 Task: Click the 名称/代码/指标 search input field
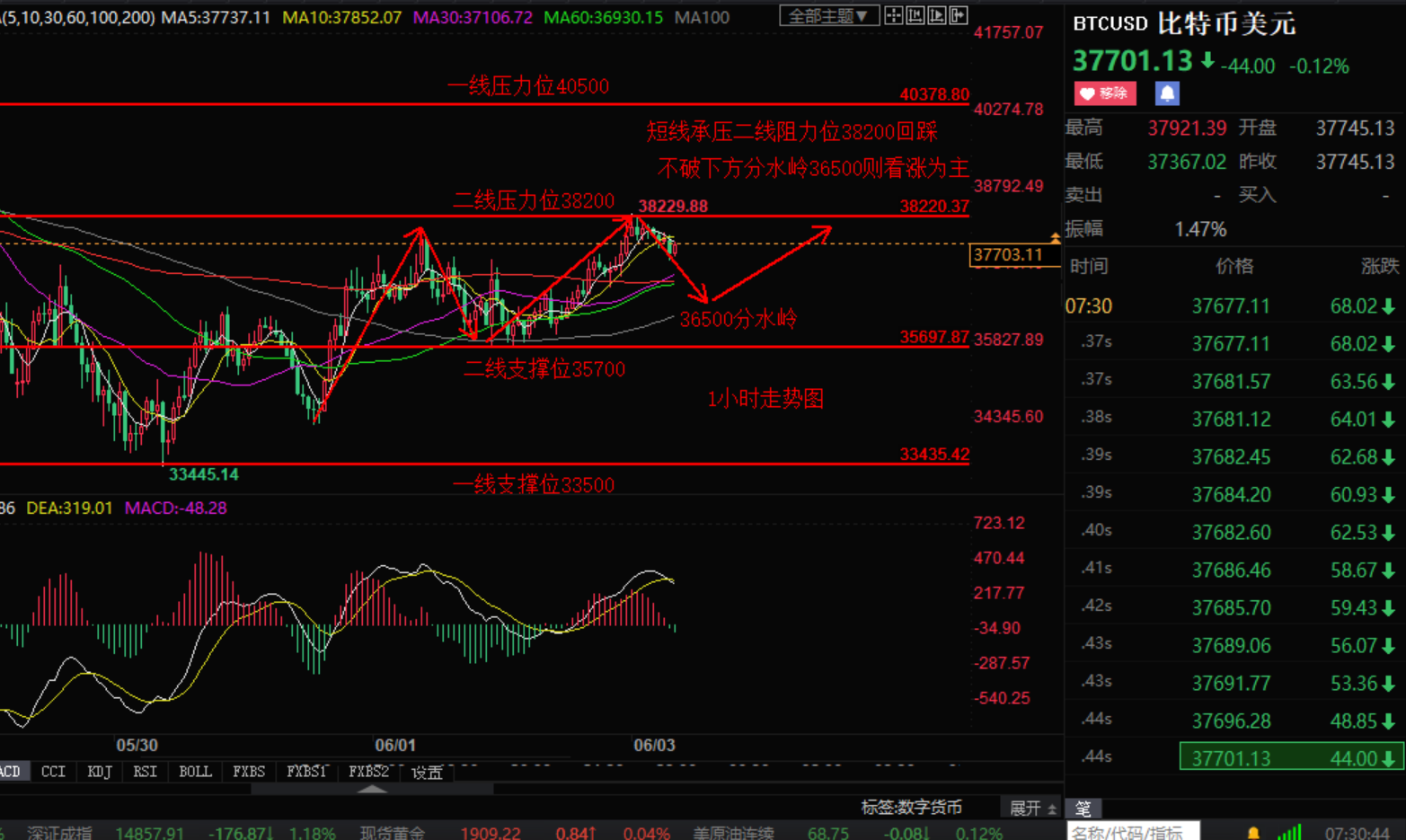[1132, 832]
